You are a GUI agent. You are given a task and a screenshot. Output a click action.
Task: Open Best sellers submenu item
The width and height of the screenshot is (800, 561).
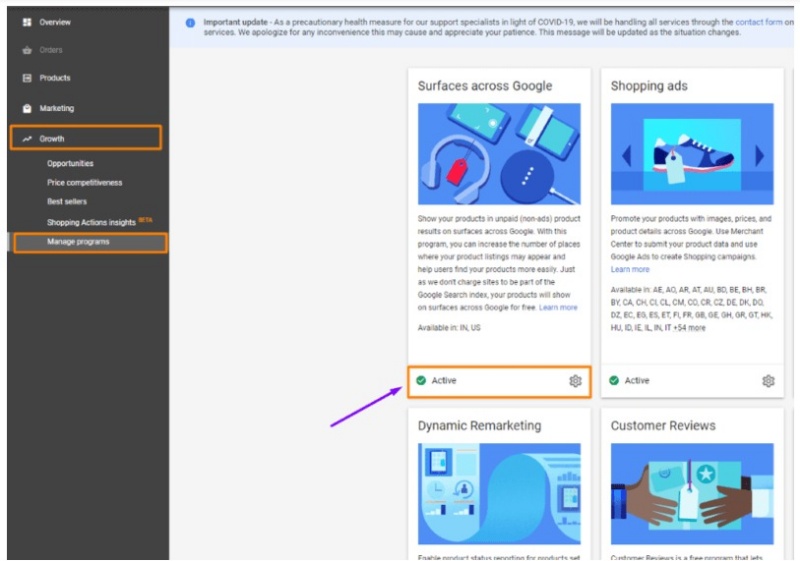[67, 201]
